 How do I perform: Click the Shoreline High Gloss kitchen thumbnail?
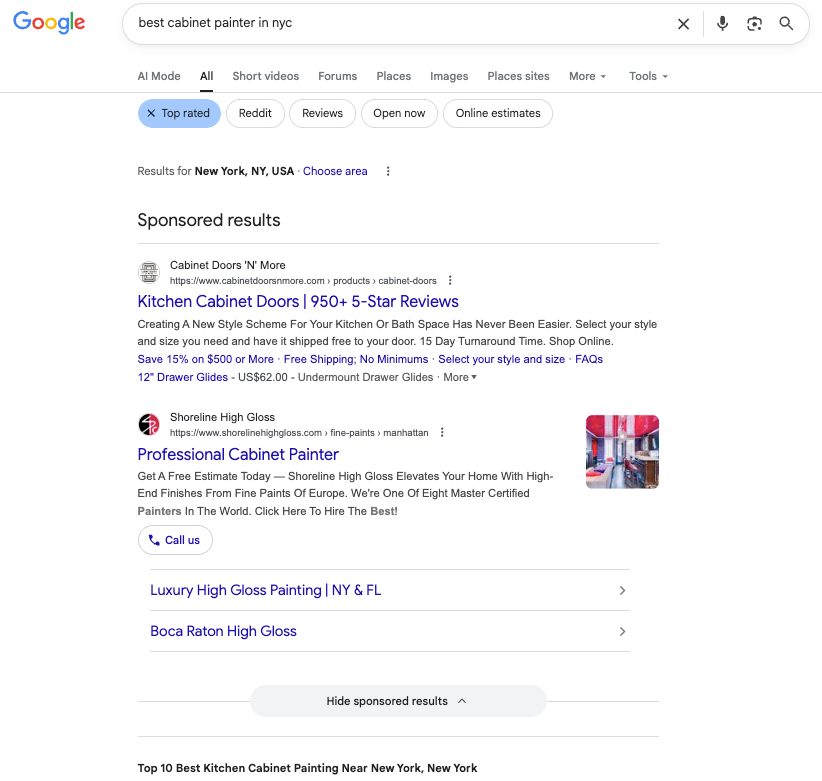622,451
